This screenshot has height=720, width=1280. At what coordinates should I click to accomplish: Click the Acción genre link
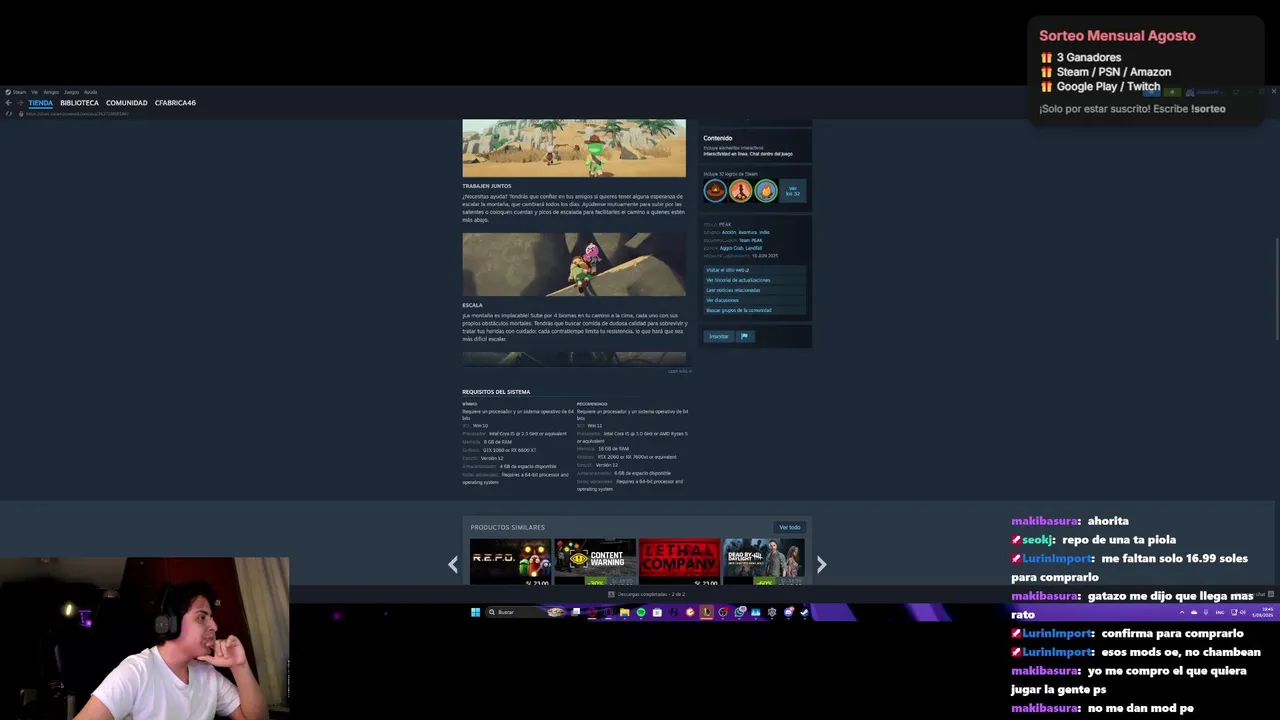click(729, 232)
